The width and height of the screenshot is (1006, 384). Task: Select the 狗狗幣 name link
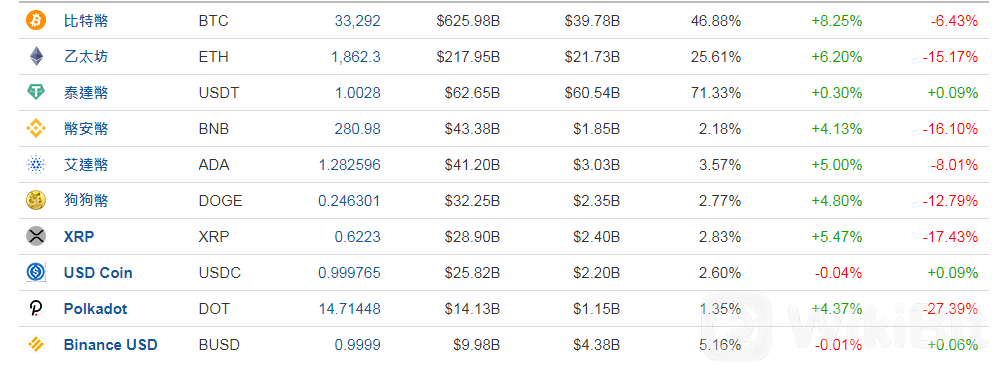pos(86,201)
